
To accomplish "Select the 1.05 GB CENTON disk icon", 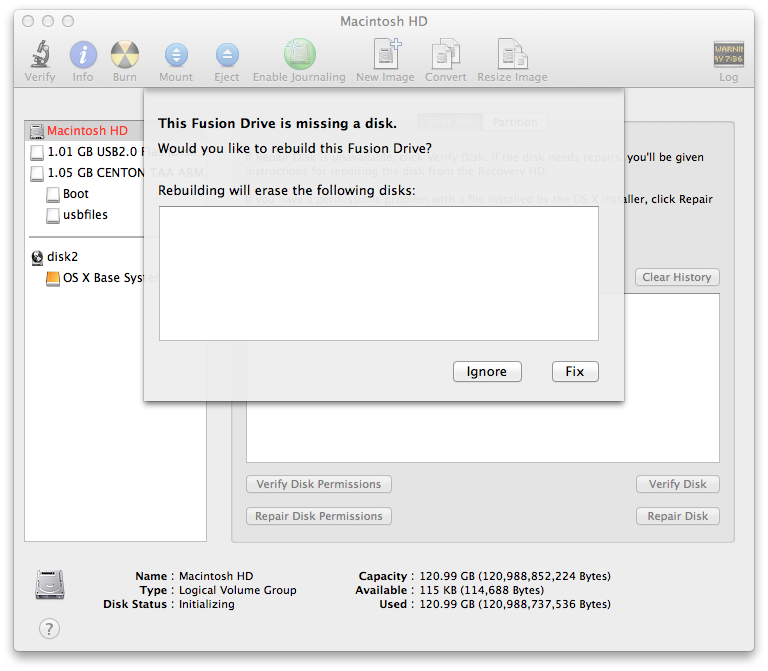I will point(37,173).
